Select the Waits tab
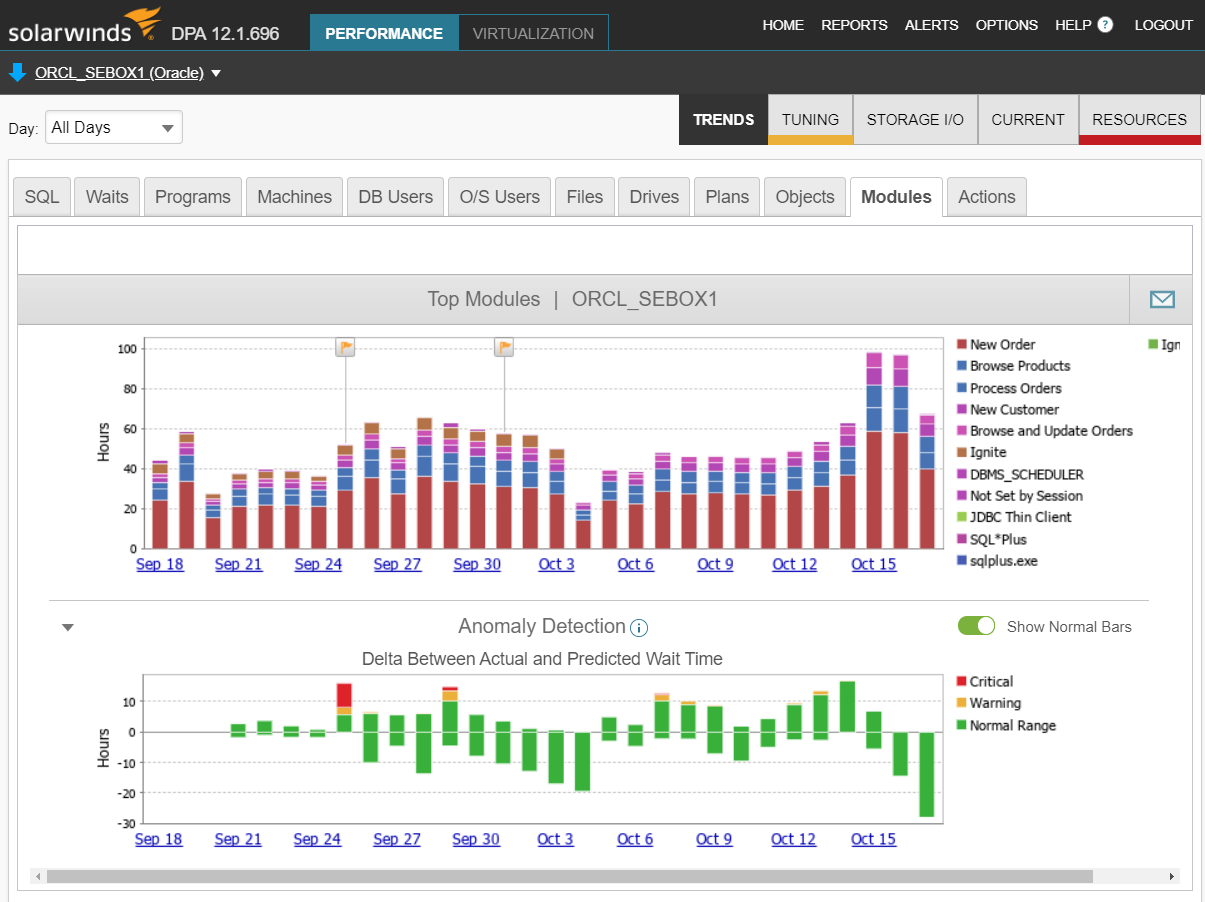This screenshot has height=902, width=1205. tap(107, 197)
